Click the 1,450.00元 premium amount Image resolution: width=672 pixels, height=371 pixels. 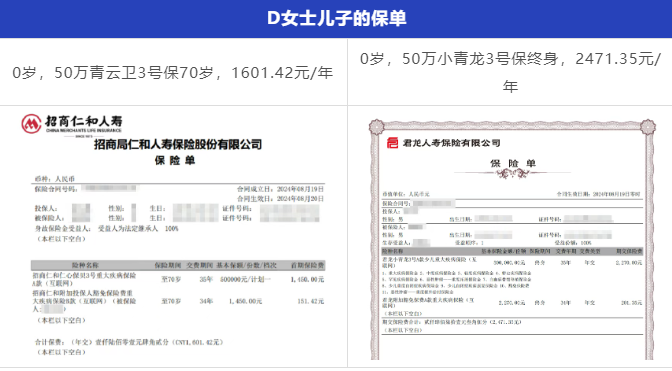coord(307,279)
